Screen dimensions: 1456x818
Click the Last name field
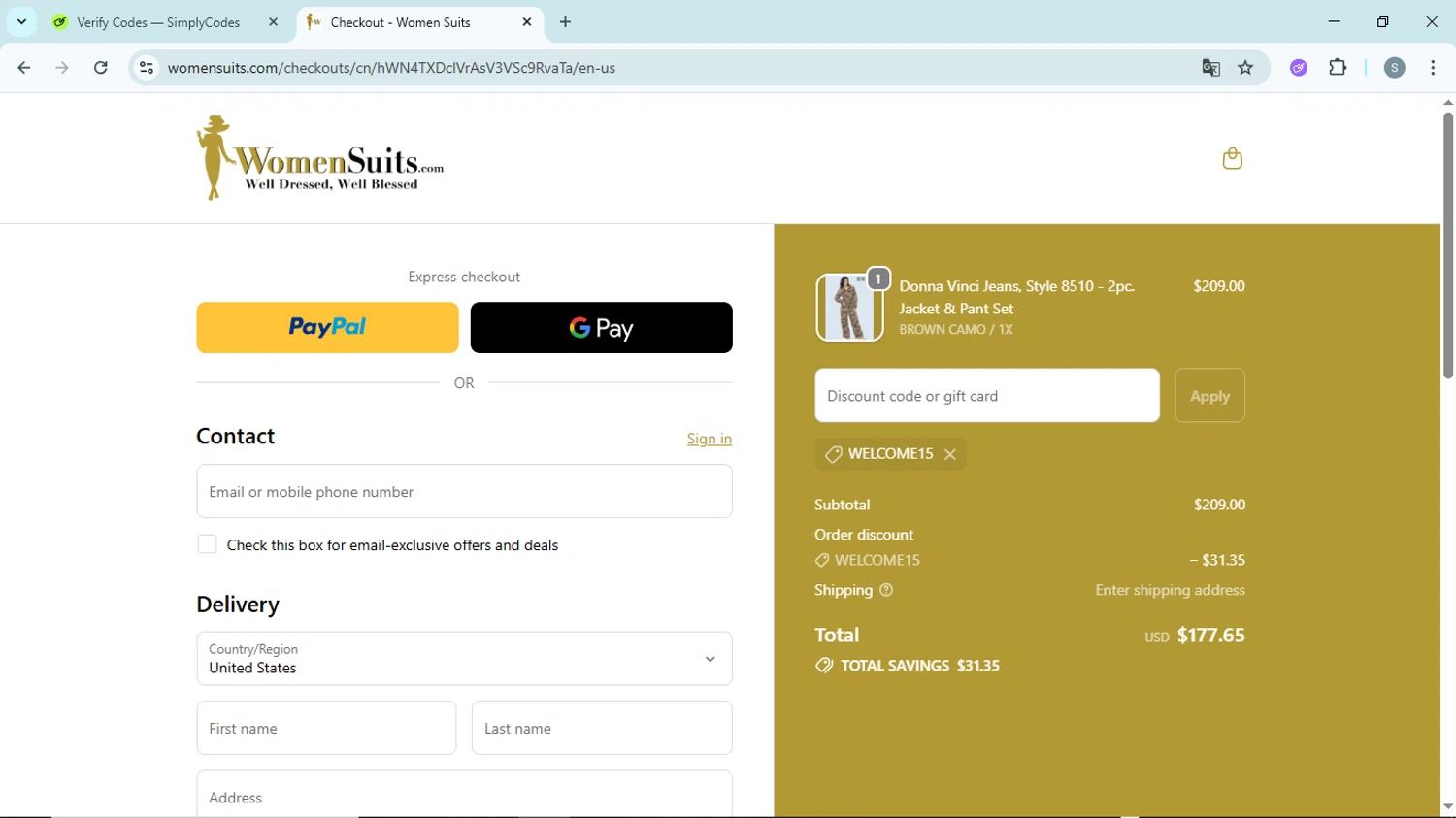point(602,728)
